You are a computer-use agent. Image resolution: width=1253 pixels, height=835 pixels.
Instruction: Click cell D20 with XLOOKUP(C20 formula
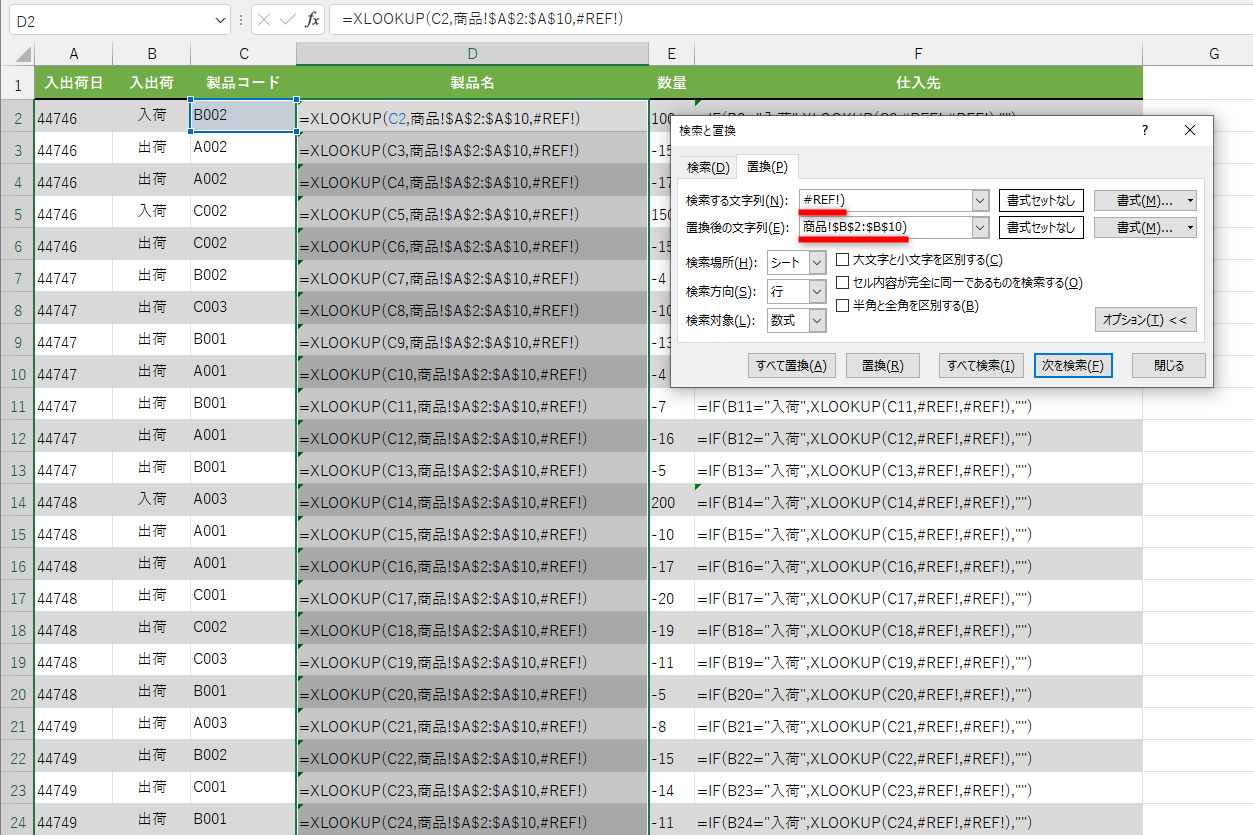point(472,694)
